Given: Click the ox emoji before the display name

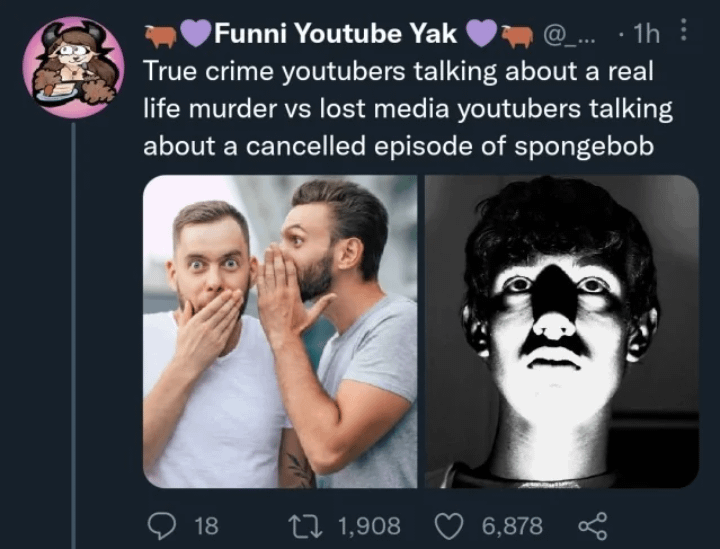Looking at the screenshot, I should [160, 34].
